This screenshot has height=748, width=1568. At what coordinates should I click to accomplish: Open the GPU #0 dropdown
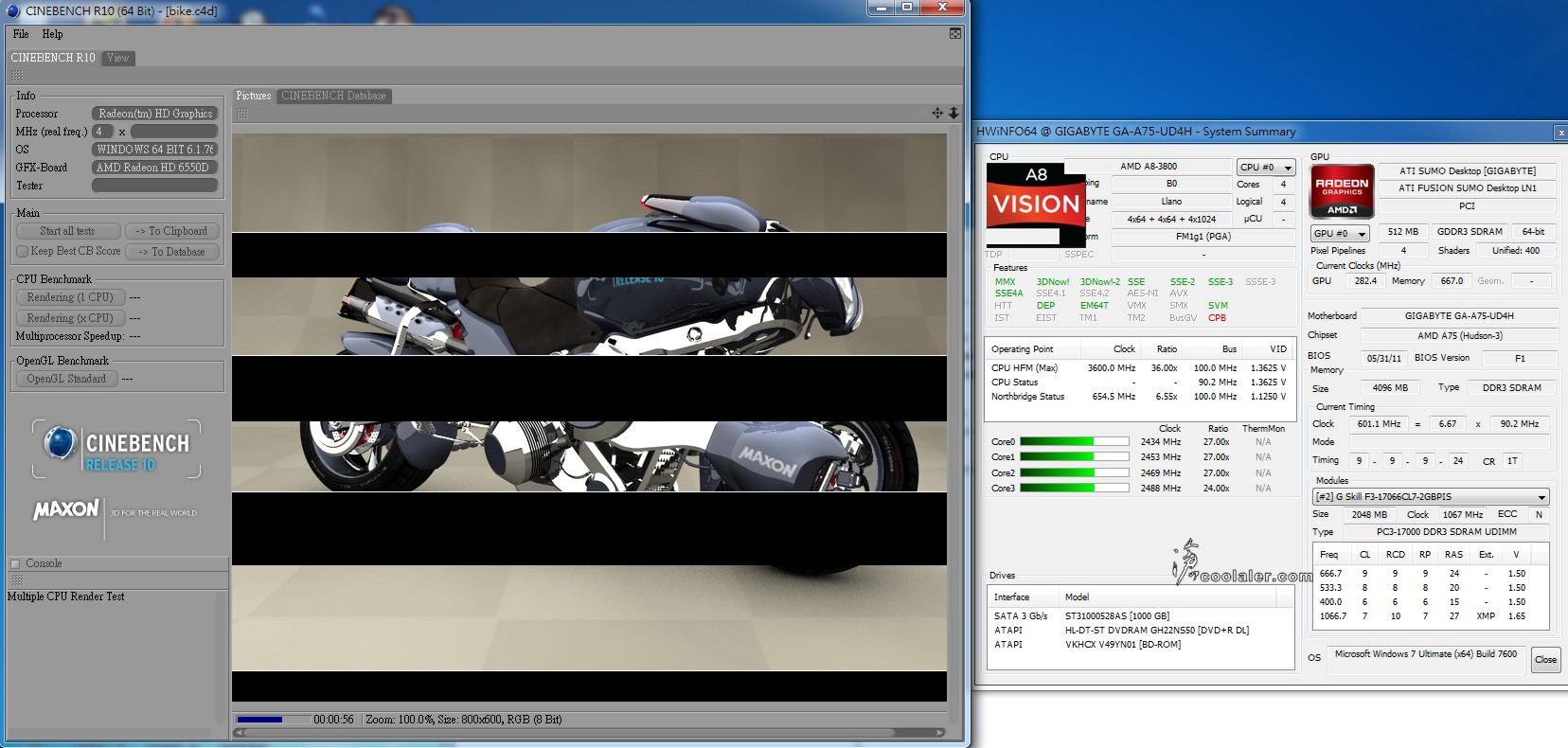[1340, 233]
